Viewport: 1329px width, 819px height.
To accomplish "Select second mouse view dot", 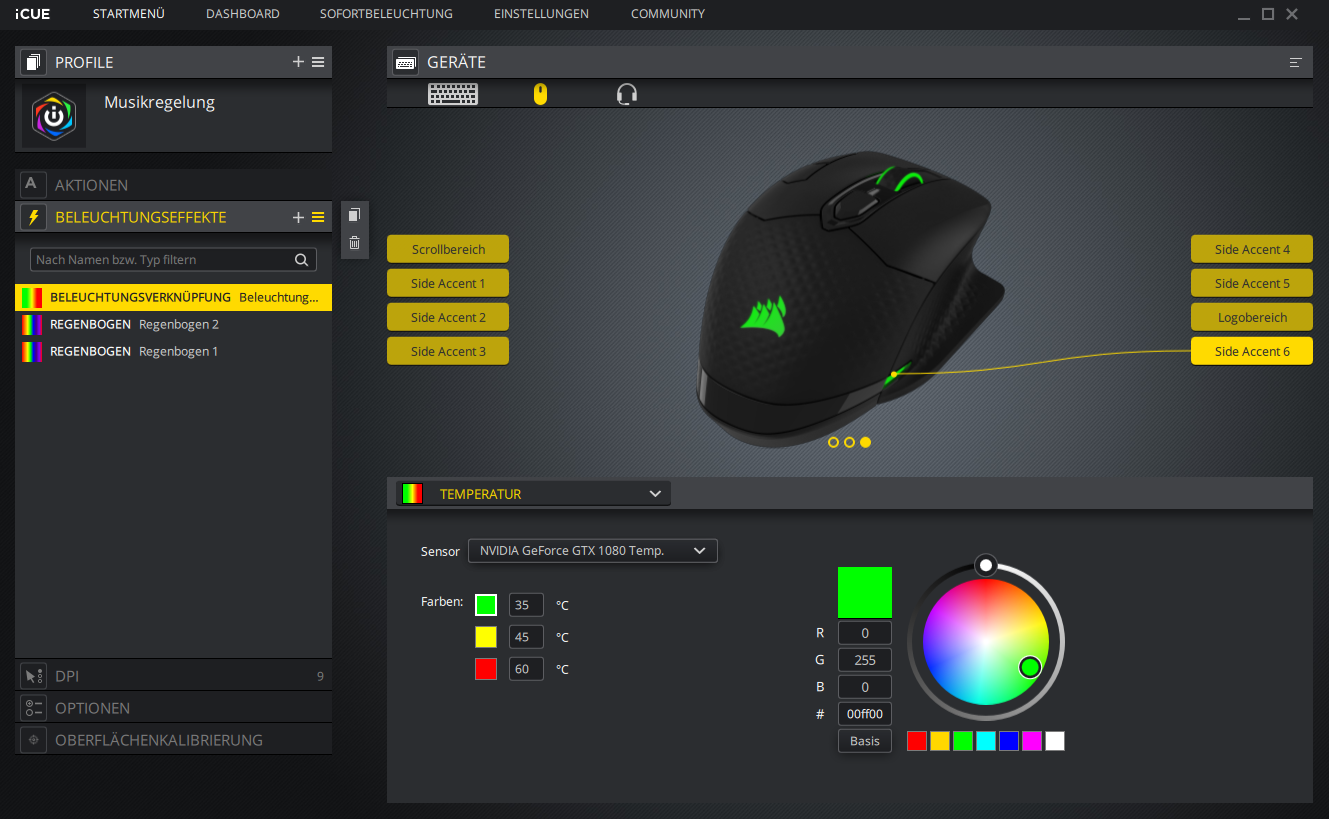I will pyautogui.click(x=849, y=441).
